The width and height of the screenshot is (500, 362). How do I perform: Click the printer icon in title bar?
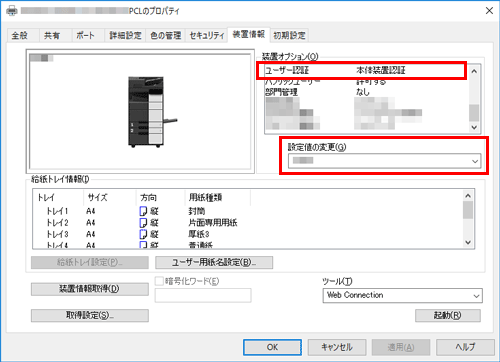click(x=12, y=10)
